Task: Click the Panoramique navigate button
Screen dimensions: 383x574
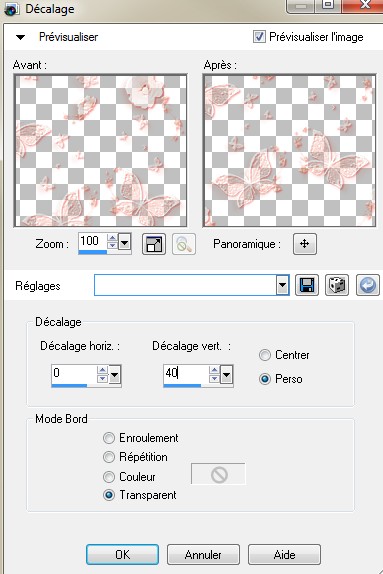Action: pos(305,244)
